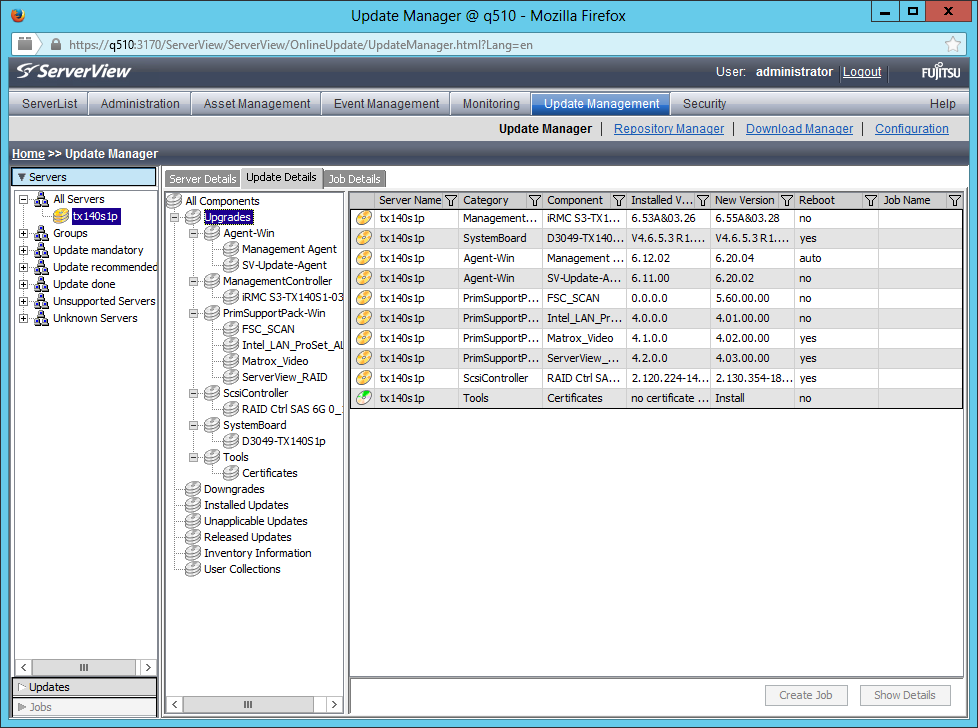Image resolution: width=978 pixels, height=728 pixels.
Task: Click the components tree scrollbar thumb
Action: [x=248, y=704]
